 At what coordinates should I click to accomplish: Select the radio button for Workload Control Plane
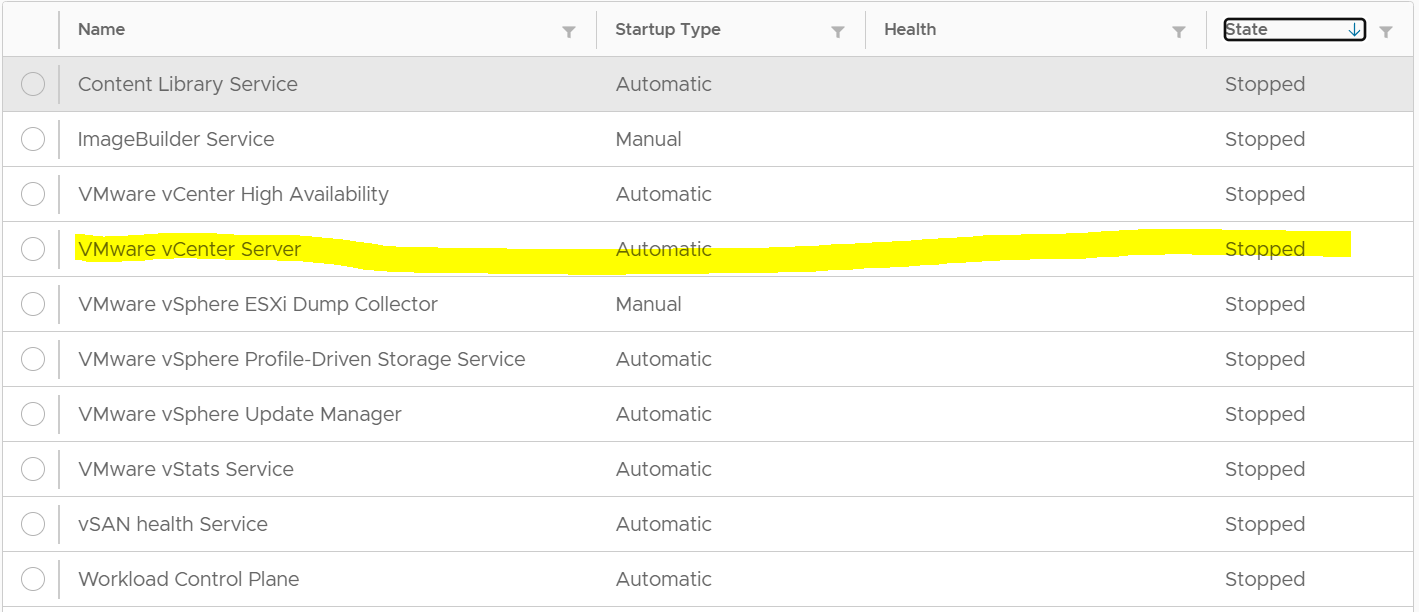point(33,578)
